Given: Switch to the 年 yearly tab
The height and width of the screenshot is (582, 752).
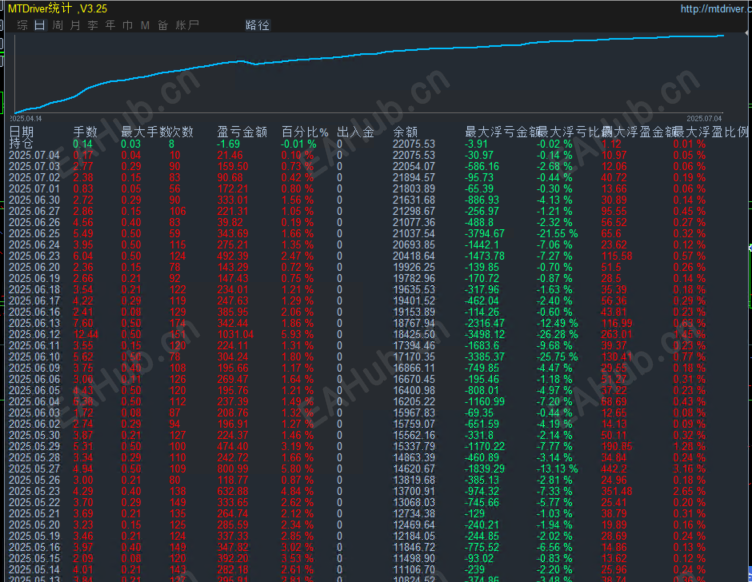Looking at the screenshot, I should tap(110, 25).
